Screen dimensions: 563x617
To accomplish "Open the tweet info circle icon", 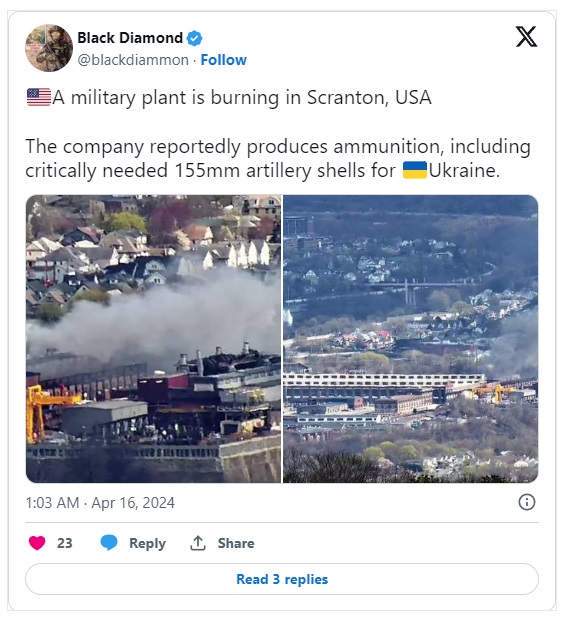I will pos(527,502).
